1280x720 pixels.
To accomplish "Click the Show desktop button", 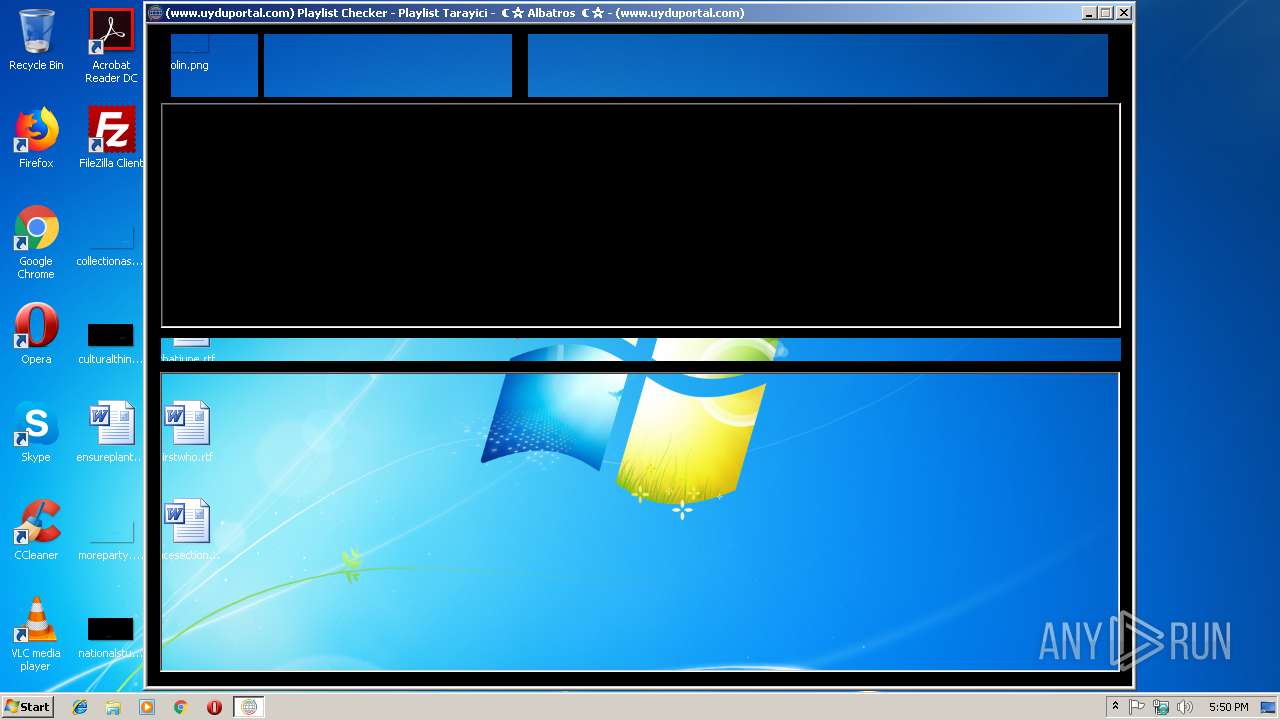I will pyautogui.click(x=1269, y=707).
